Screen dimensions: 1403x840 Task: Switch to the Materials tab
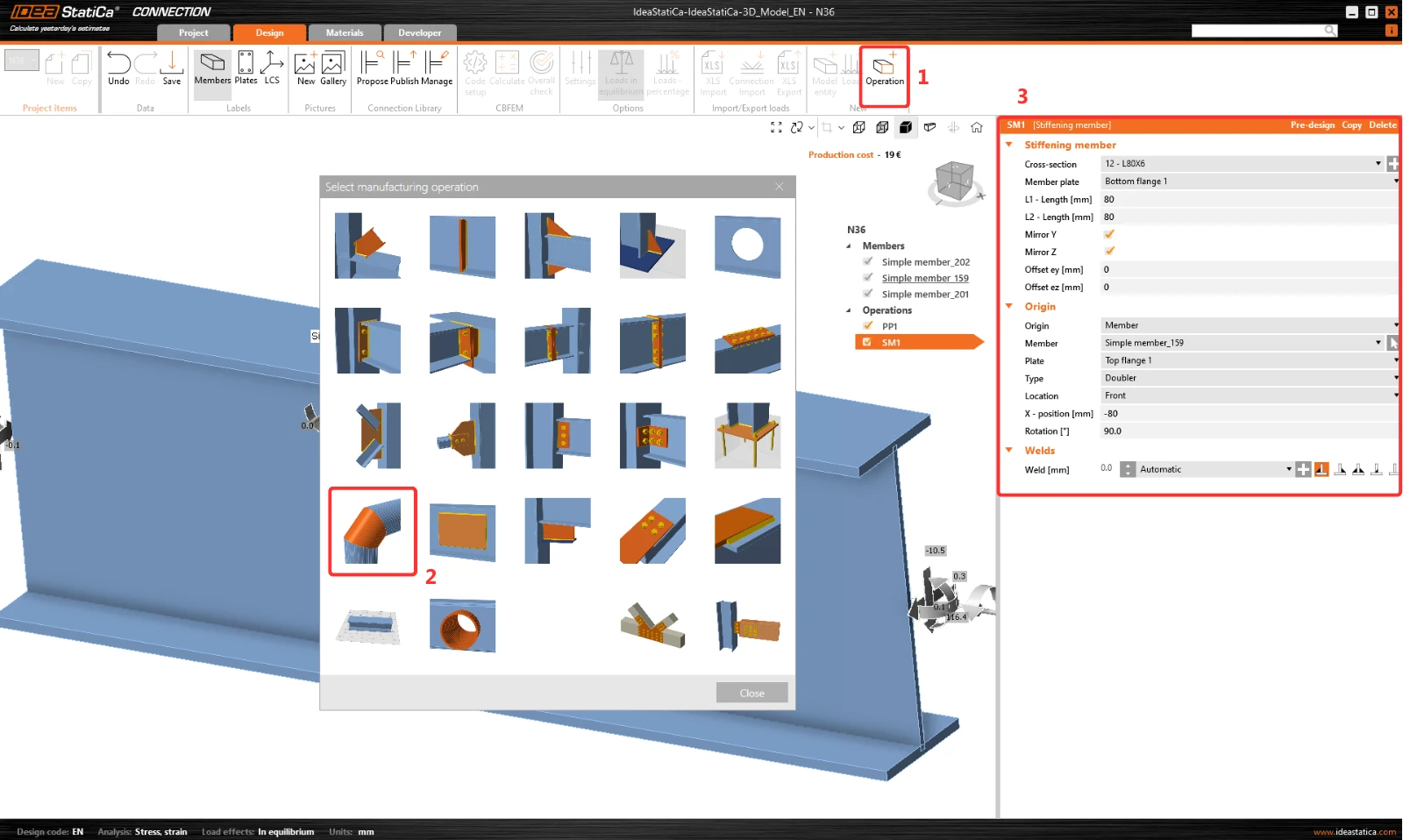coord(345,32)
